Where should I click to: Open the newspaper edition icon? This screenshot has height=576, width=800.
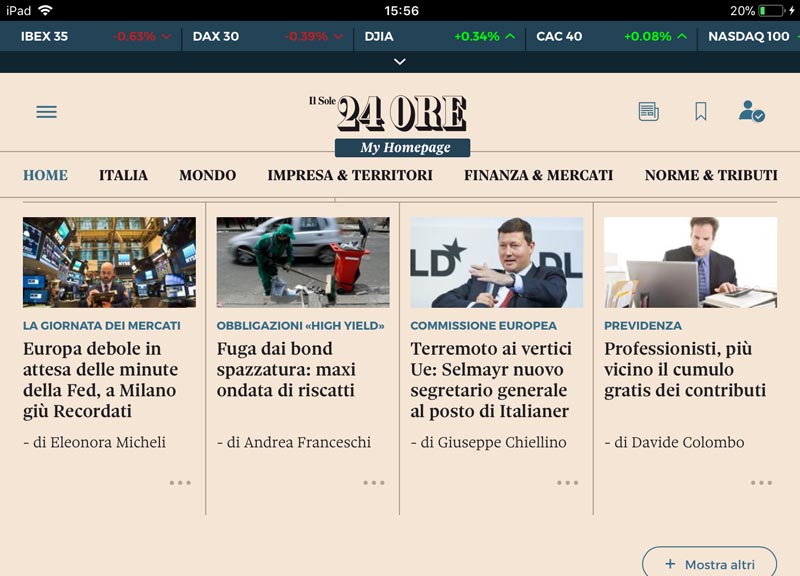(x=648, y=111)
